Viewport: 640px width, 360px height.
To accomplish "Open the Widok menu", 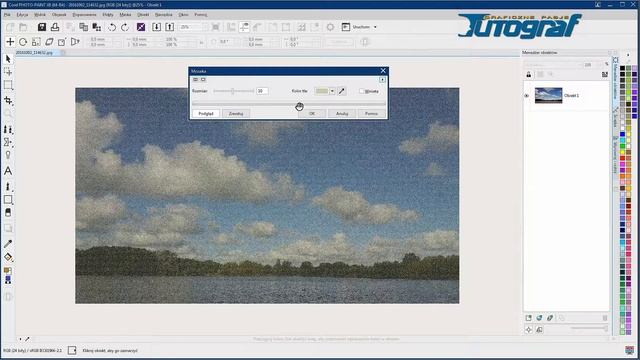I will tap(40, 15).
